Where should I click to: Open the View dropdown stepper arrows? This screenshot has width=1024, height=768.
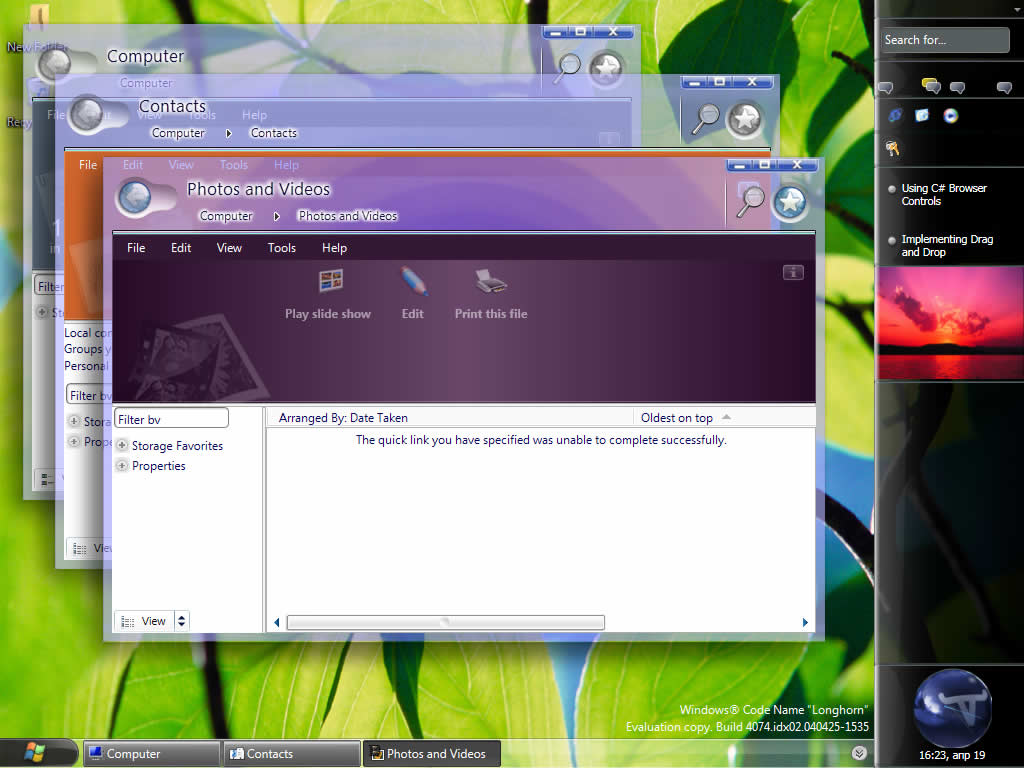182,620
